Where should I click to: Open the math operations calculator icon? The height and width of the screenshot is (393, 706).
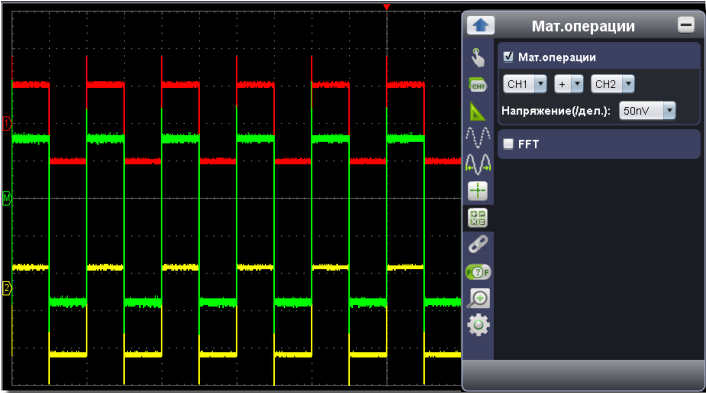coord(478,218)
